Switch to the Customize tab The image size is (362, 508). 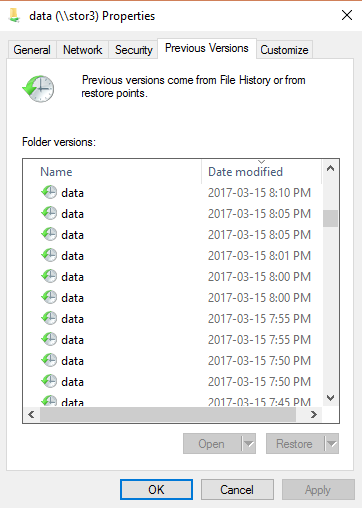coord(284,50)
